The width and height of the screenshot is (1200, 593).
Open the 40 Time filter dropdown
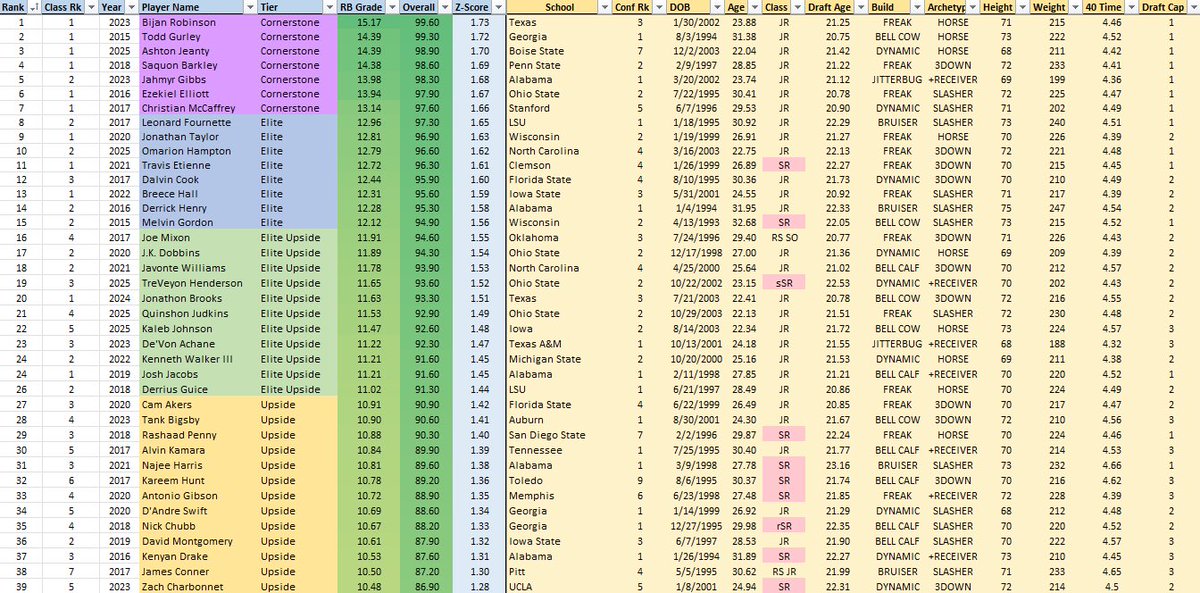pyautogui.click(x=1132, y=7)
